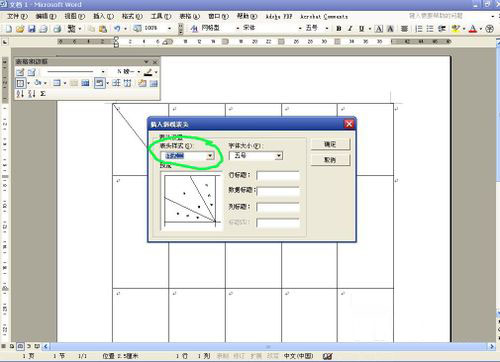
Task: Click the row title input field
Action: 278,175
